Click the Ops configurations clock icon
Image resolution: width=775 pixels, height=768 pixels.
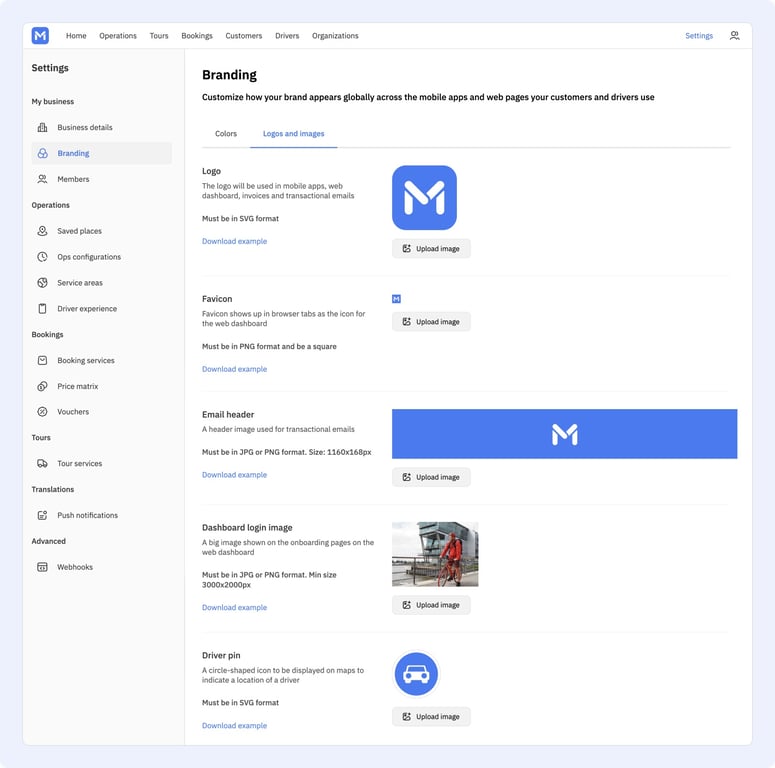[x=43, y=256]
